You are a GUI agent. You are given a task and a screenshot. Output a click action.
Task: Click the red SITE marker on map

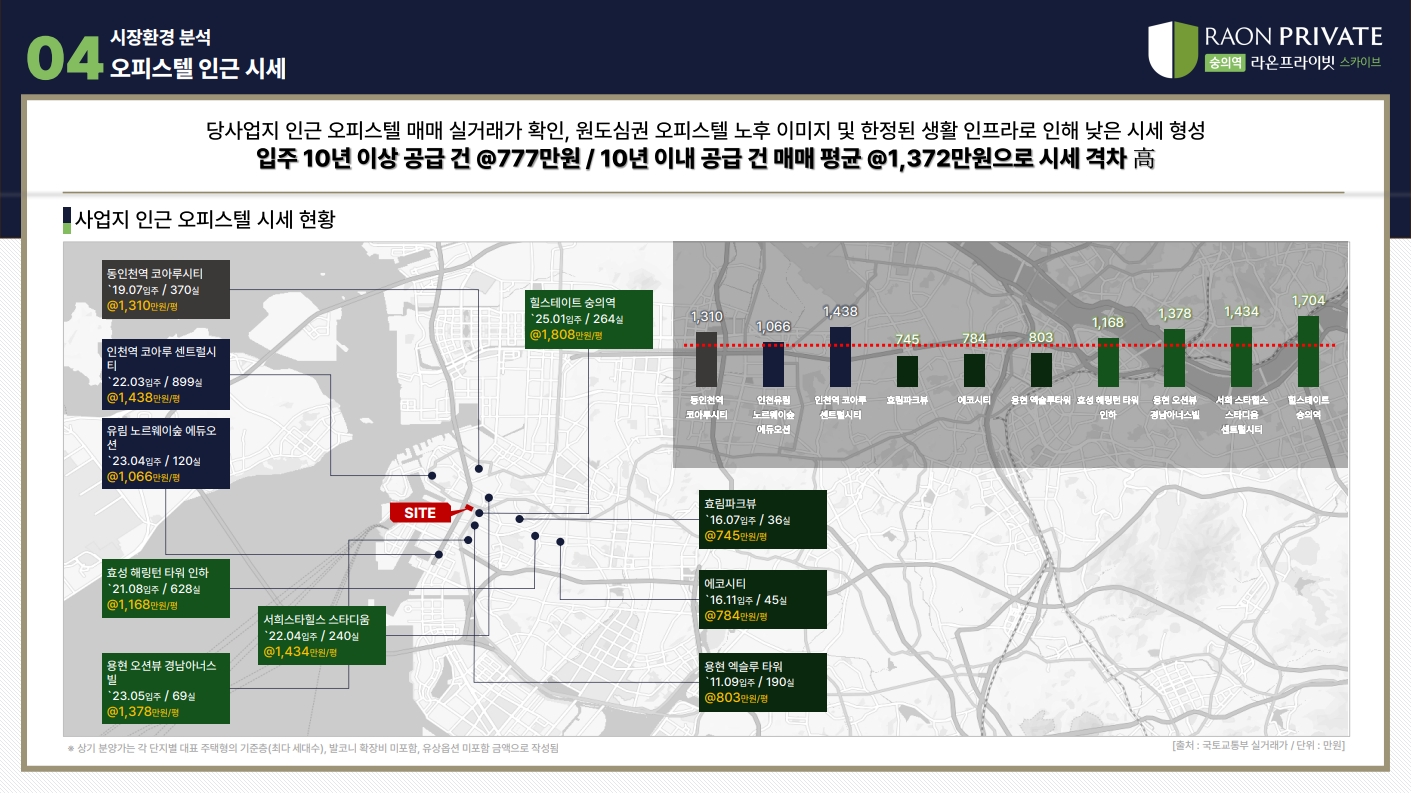coord(421,512)
